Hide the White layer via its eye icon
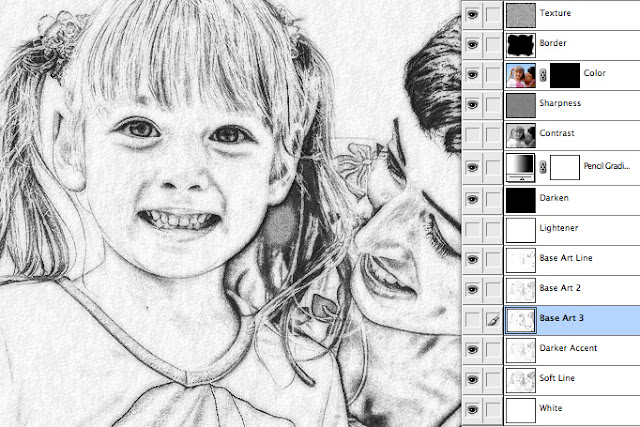This screenshot has height=427, width=640. click(472, 410)
